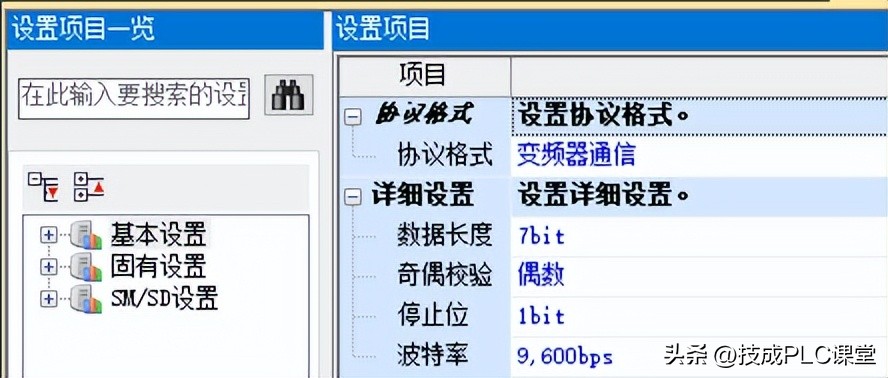Click the 基本设置 module icon
The image size is (888, 378).
click(x=86, y=235)
